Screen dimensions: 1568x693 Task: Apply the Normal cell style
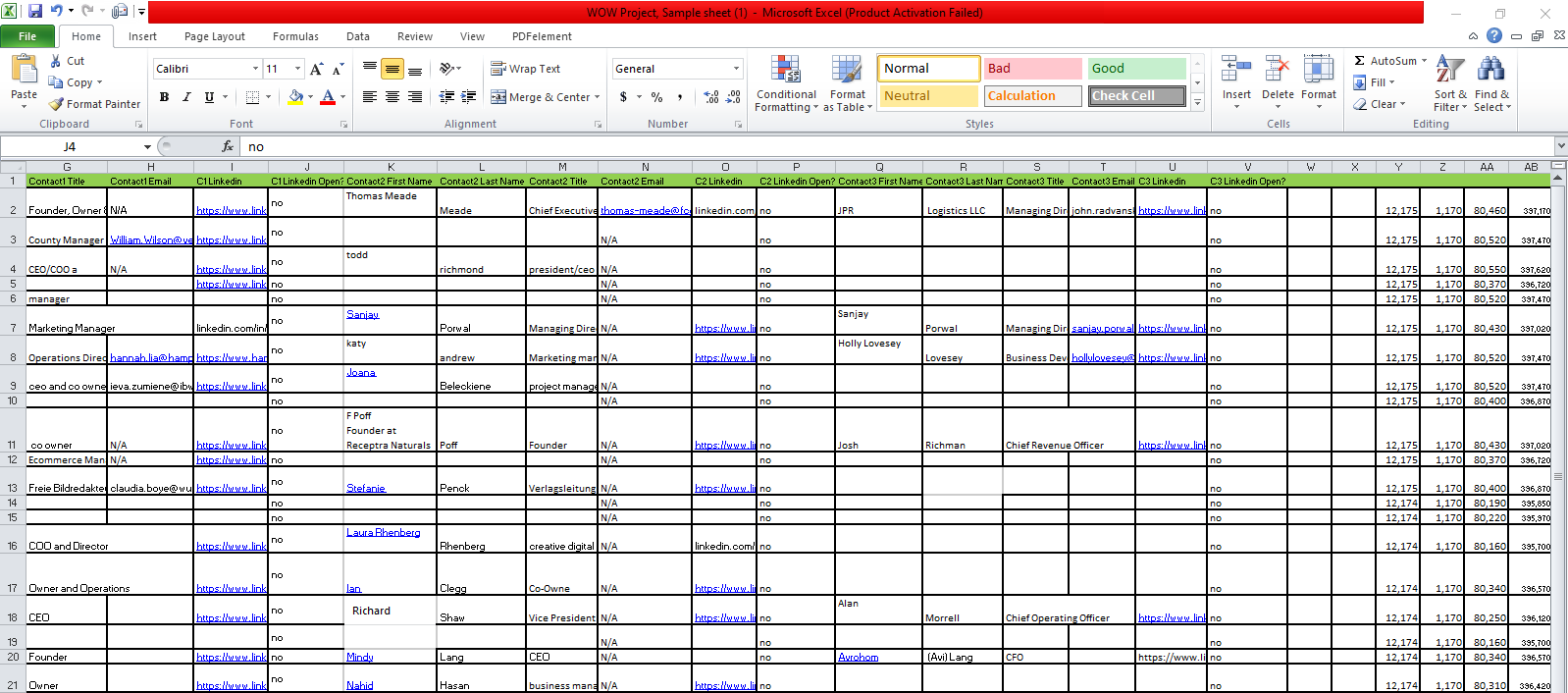tap(928, 68)
